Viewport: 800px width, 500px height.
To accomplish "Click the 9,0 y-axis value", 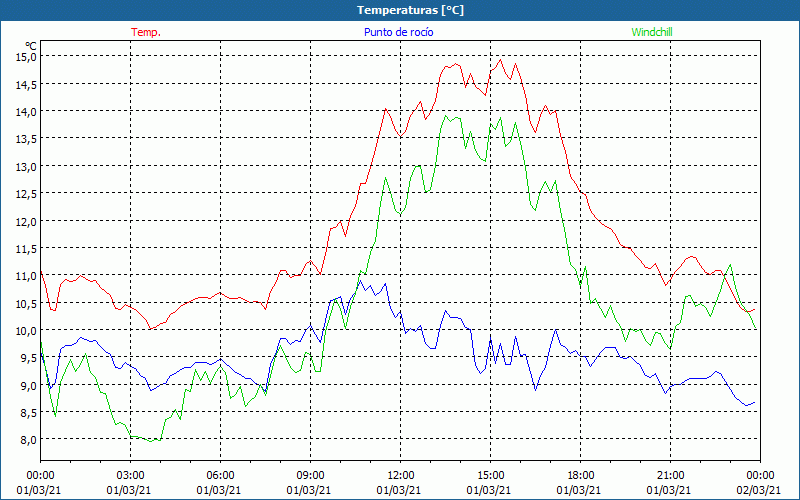I will click(30, 386).
